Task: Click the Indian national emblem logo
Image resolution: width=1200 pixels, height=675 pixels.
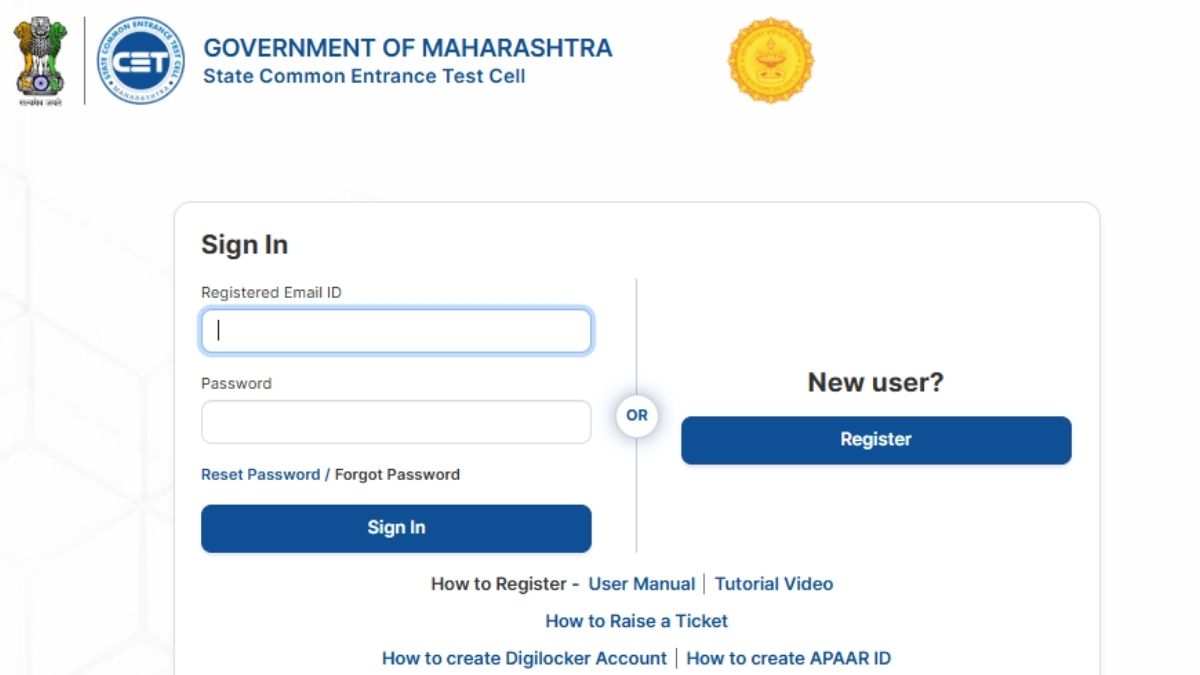Action: click(40, 60)
